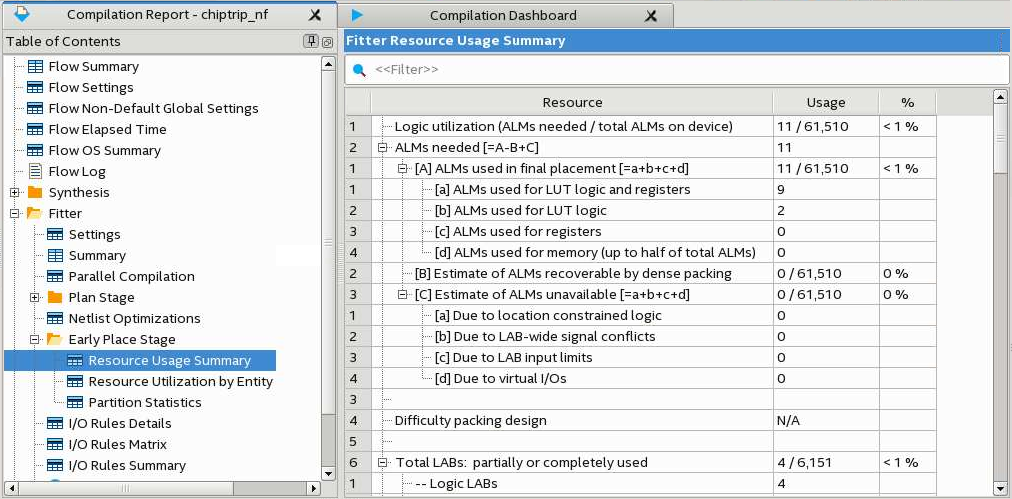Click the Synthesis folder icon
Viewport: 1012px width, 499px height.
click(x=35, y=192)
